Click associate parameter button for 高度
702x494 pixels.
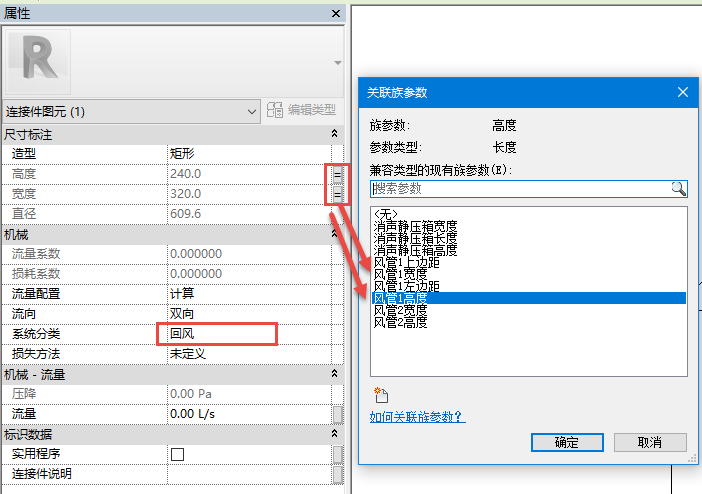pyautogui.click(x=338, y=174)
